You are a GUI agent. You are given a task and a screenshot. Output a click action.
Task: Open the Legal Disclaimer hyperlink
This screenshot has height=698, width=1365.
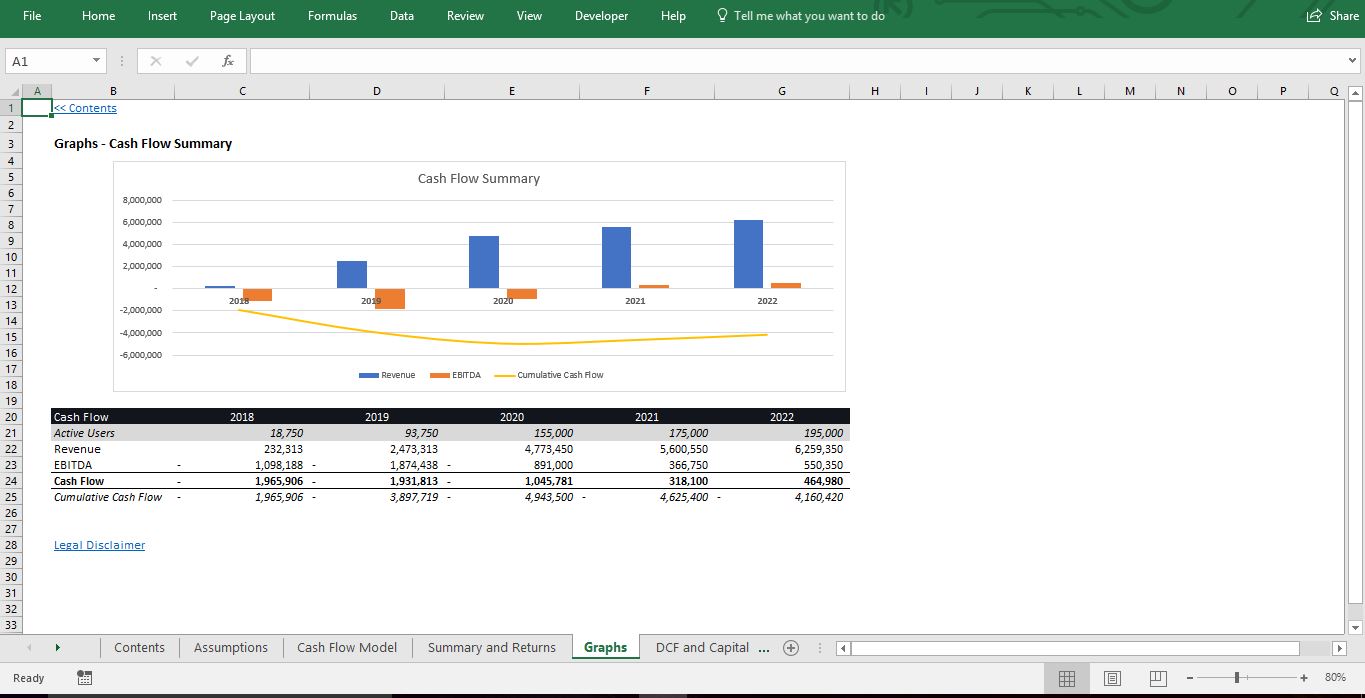point(99,545)
